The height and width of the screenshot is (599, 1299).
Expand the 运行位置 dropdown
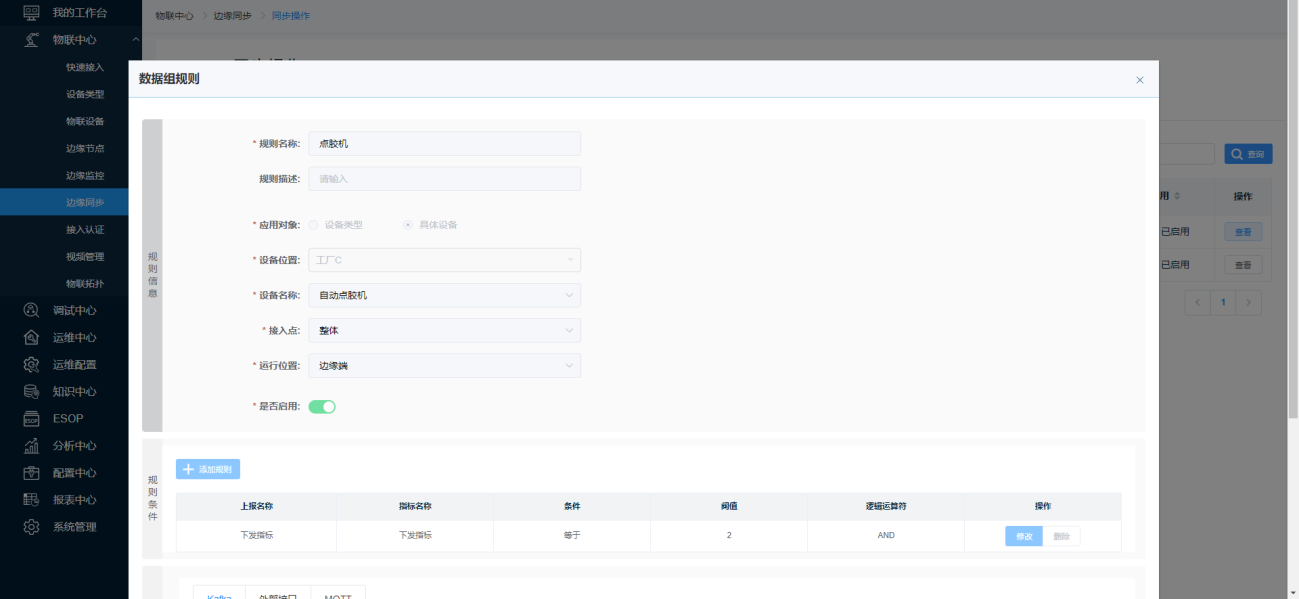coord(444,365)
